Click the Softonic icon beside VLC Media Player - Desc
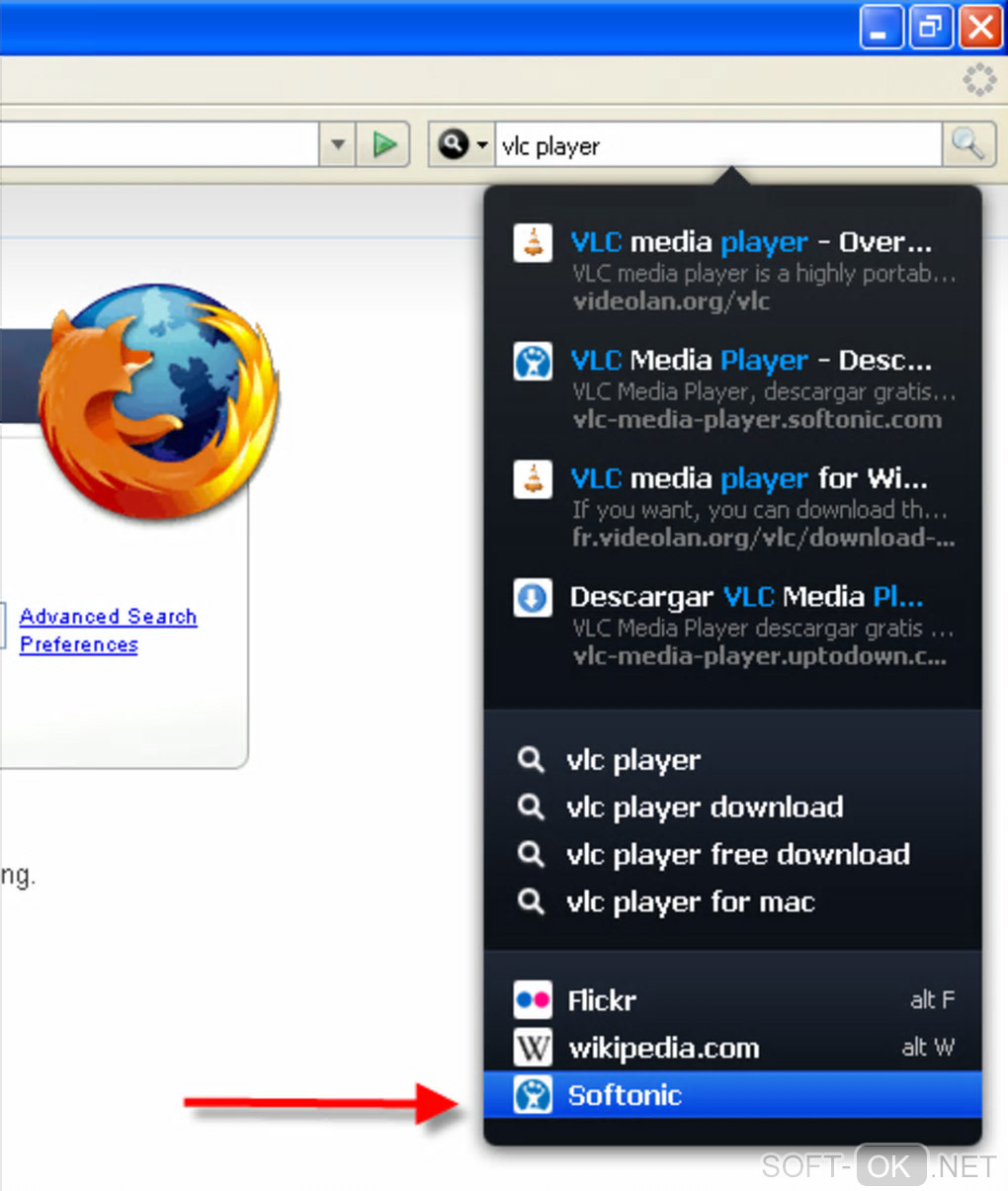The width and height of the screenshot is (1008, 1191). pos(533,361)
